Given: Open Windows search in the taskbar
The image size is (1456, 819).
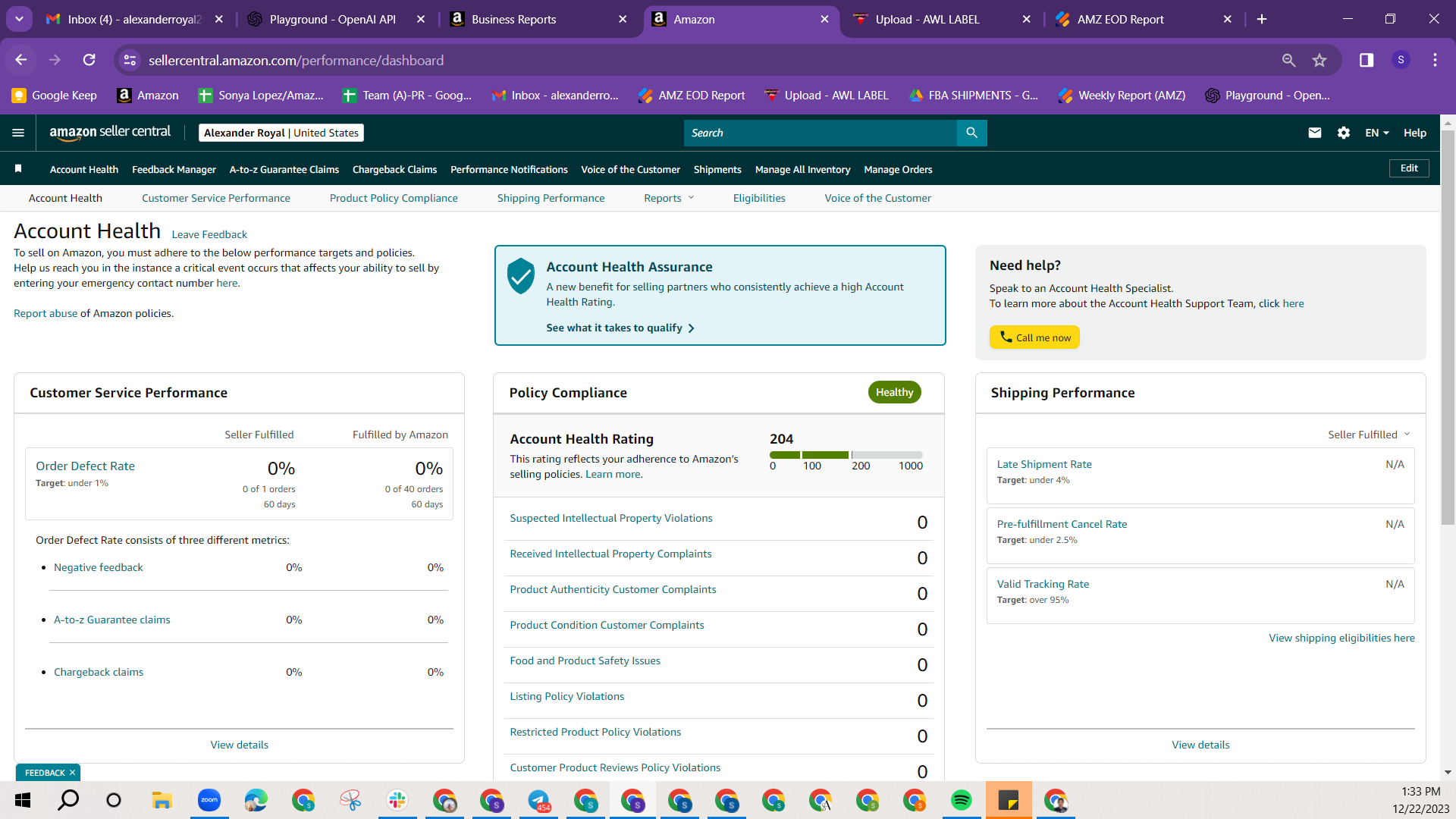Looking at the screenshot, I should click(68, 800).
